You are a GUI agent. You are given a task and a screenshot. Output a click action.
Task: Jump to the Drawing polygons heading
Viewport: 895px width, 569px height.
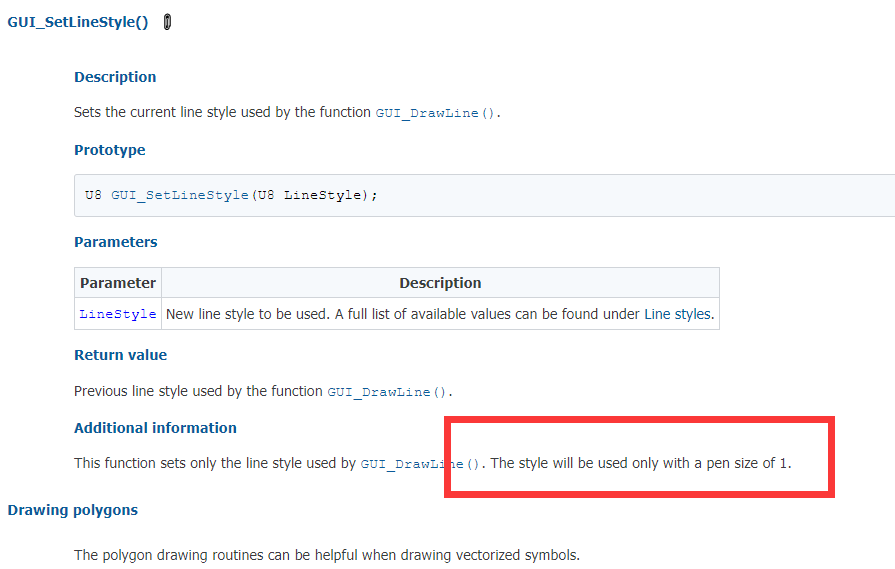72,510
